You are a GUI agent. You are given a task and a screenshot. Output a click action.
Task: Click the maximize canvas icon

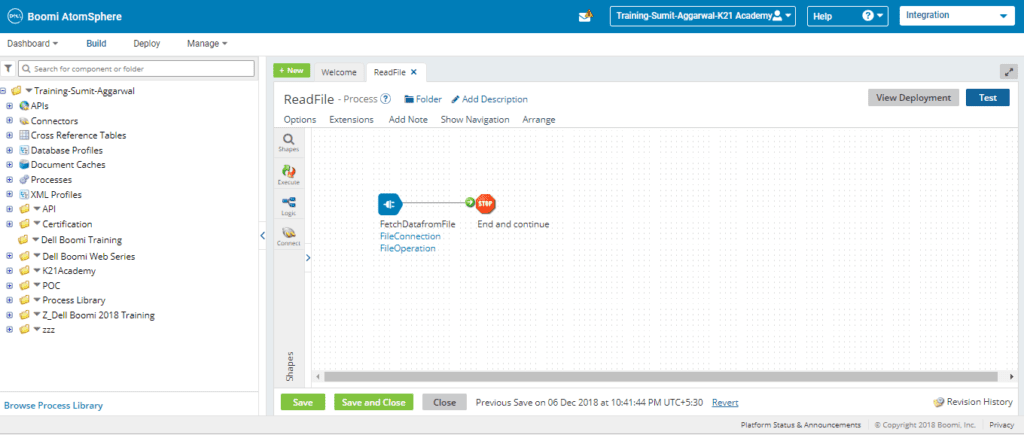pyautogui.click(x=1009, y=72)
